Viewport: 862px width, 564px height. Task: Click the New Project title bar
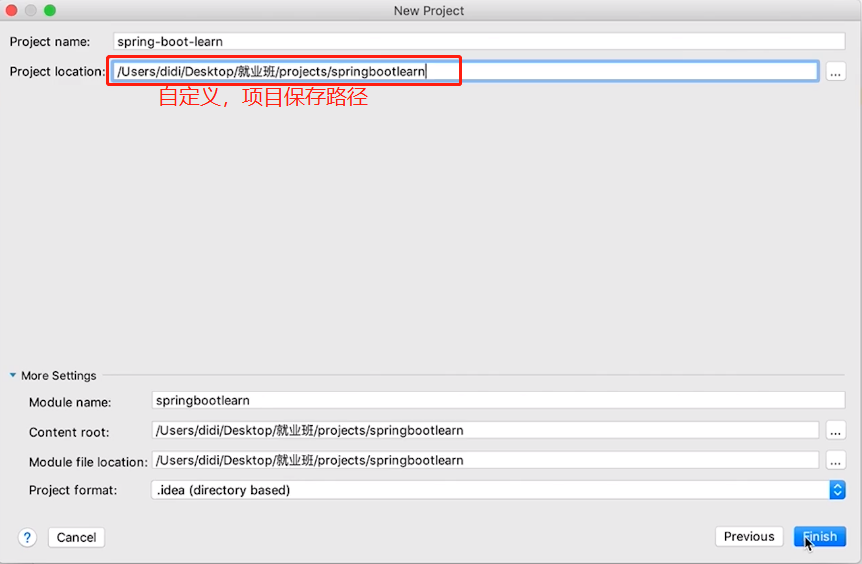(430, 10)
